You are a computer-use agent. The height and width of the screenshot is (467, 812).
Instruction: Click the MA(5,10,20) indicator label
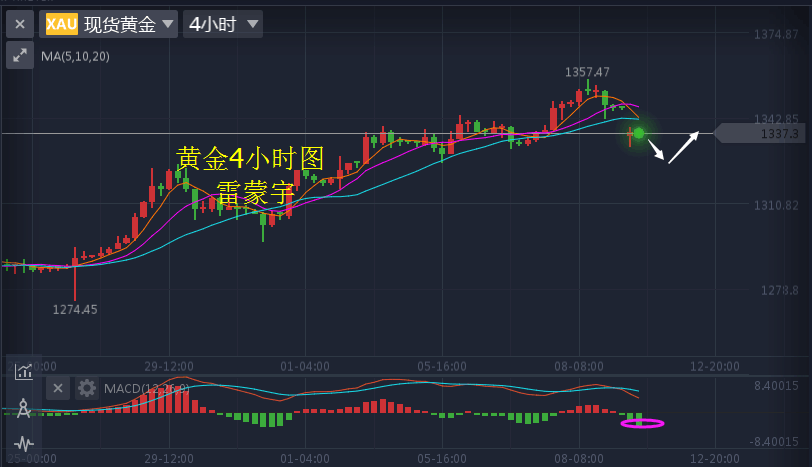75,57
